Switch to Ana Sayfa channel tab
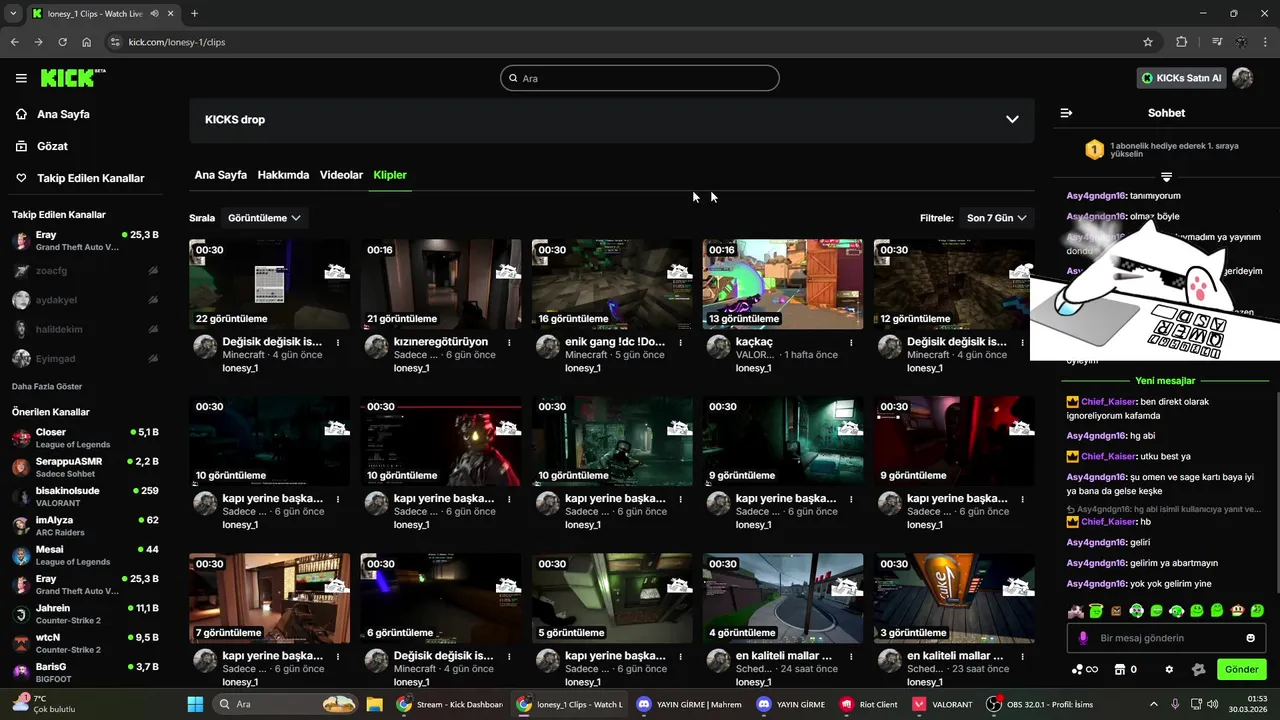Viewport: 1280px width, 720px height. 220,175
